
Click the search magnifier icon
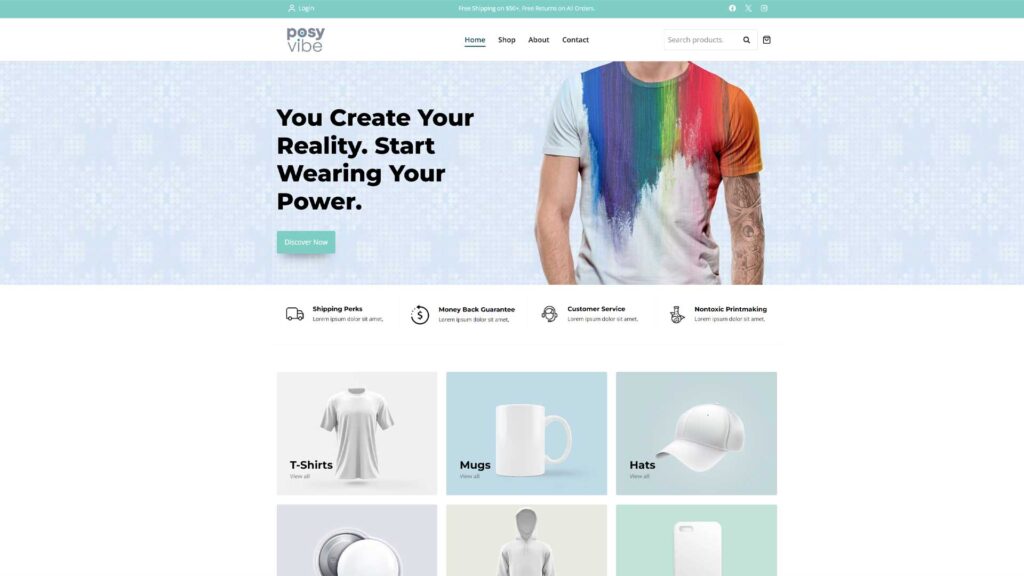pos(746,40)
